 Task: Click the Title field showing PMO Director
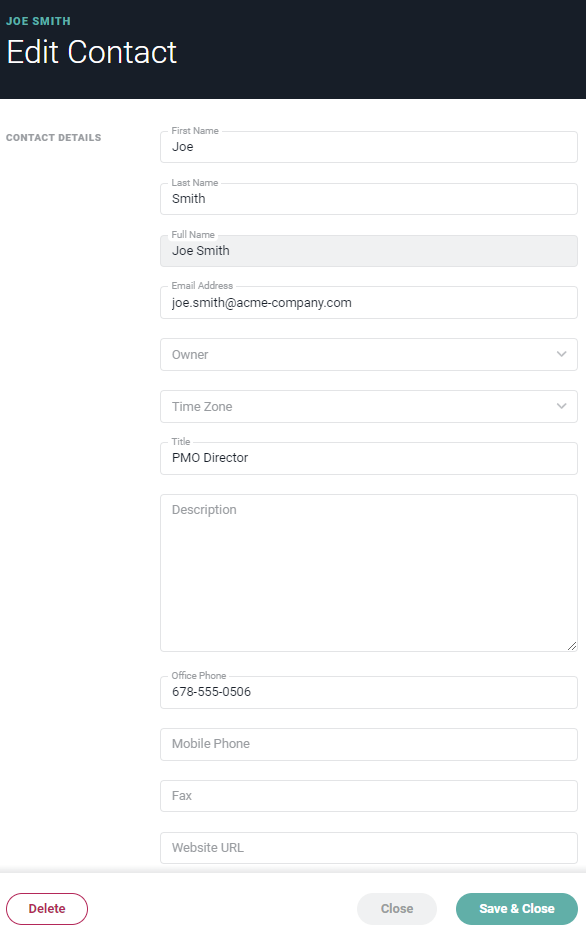tap(369, 458)
